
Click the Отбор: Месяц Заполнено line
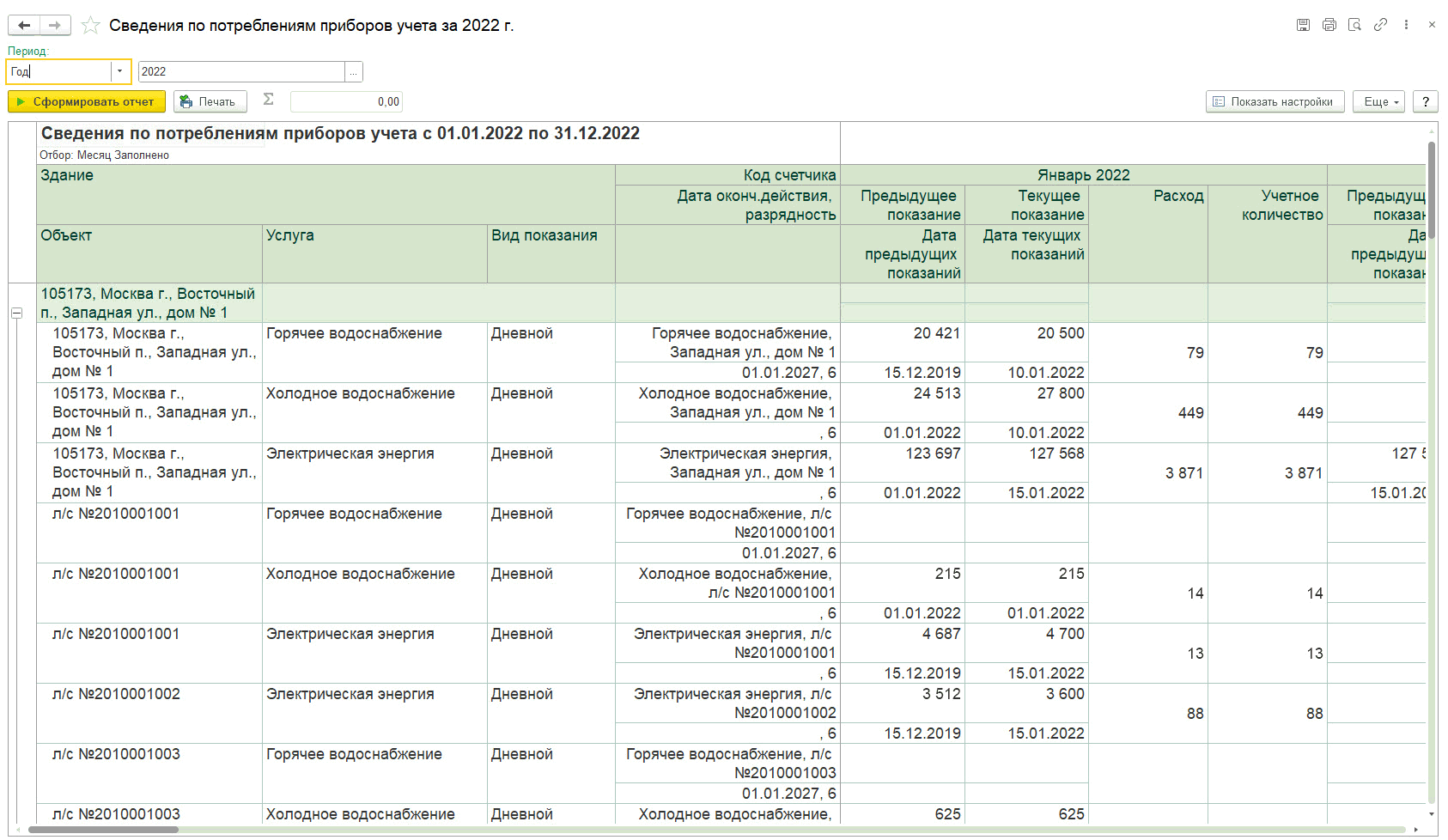click(x=104, y=155)
